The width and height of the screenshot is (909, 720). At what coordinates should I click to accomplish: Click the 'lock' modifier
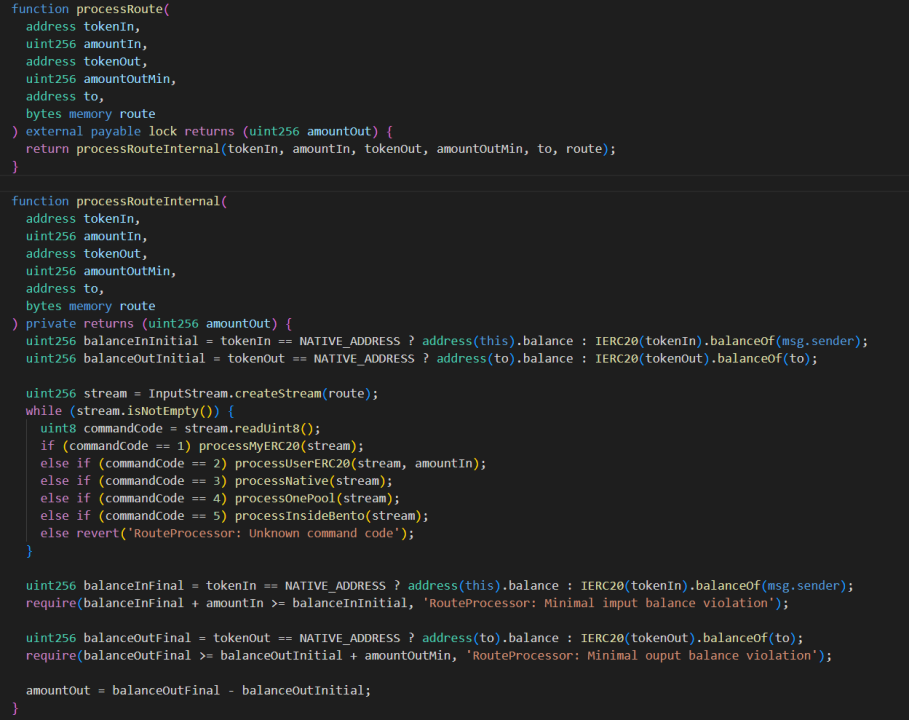(x=162, y=132)
